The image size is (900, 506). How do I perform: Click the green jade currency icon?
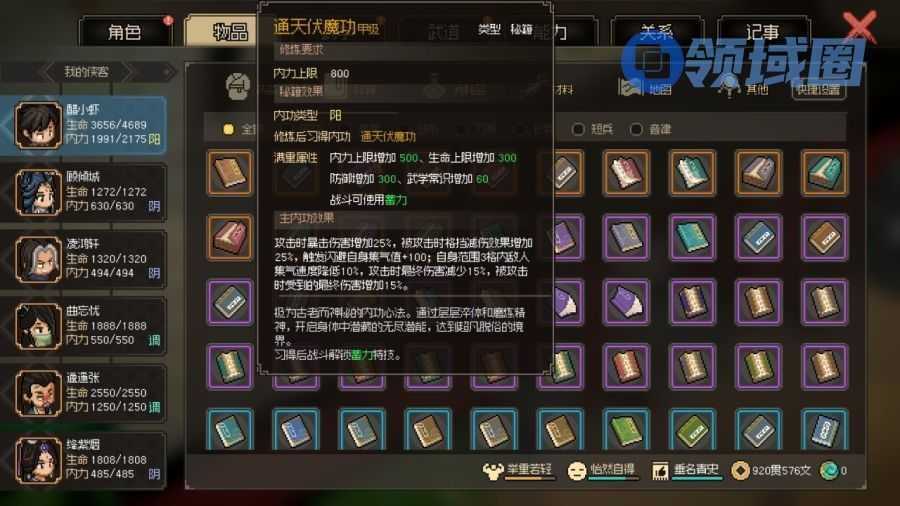pos(829,470)
